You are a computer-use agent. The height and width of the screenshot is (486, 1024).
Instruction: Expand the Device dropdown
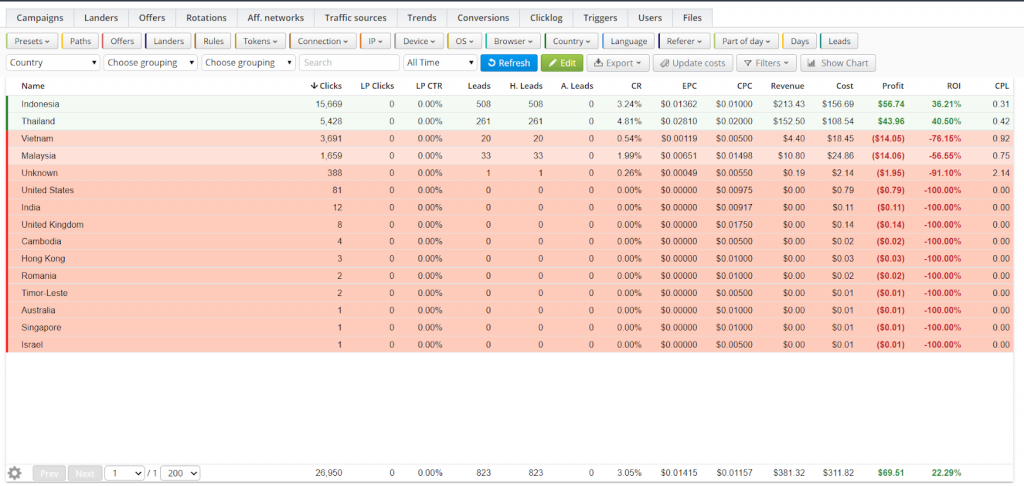[x=419, y=41]
